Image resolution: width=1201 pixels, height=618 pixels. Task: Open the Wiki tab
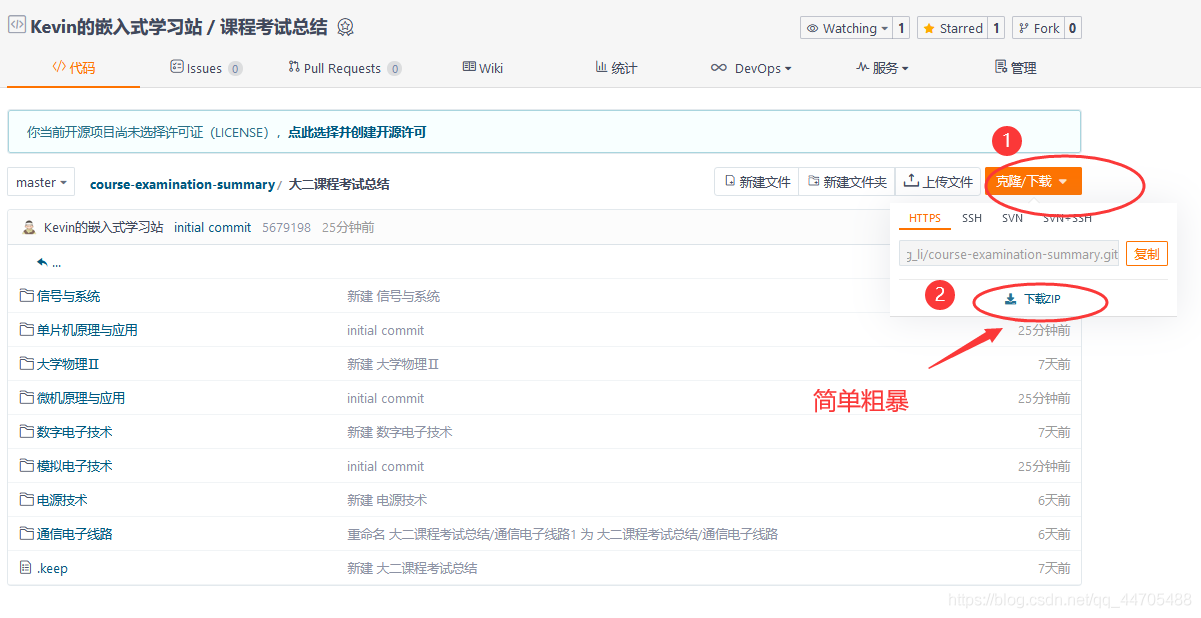point(482,68)
